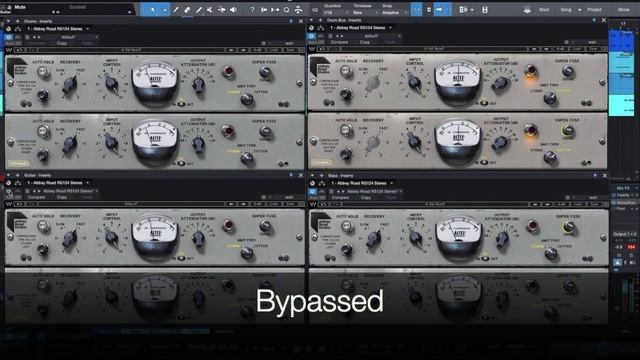This screenshot has height=360, width=640.
Task: Toggle Super Fuse on Bass RS124 unit
Action: 569,227
